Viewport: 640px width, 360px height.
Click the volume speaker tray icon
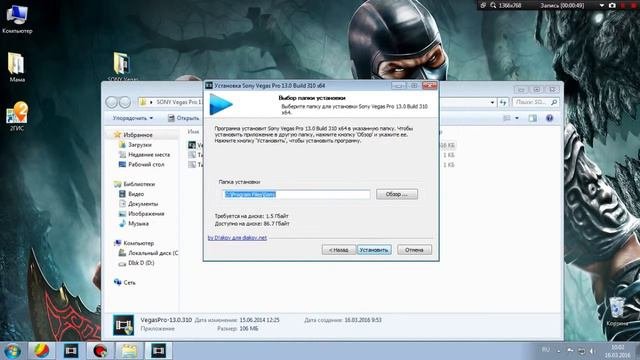pyautogui.click(x=592, y=351)
